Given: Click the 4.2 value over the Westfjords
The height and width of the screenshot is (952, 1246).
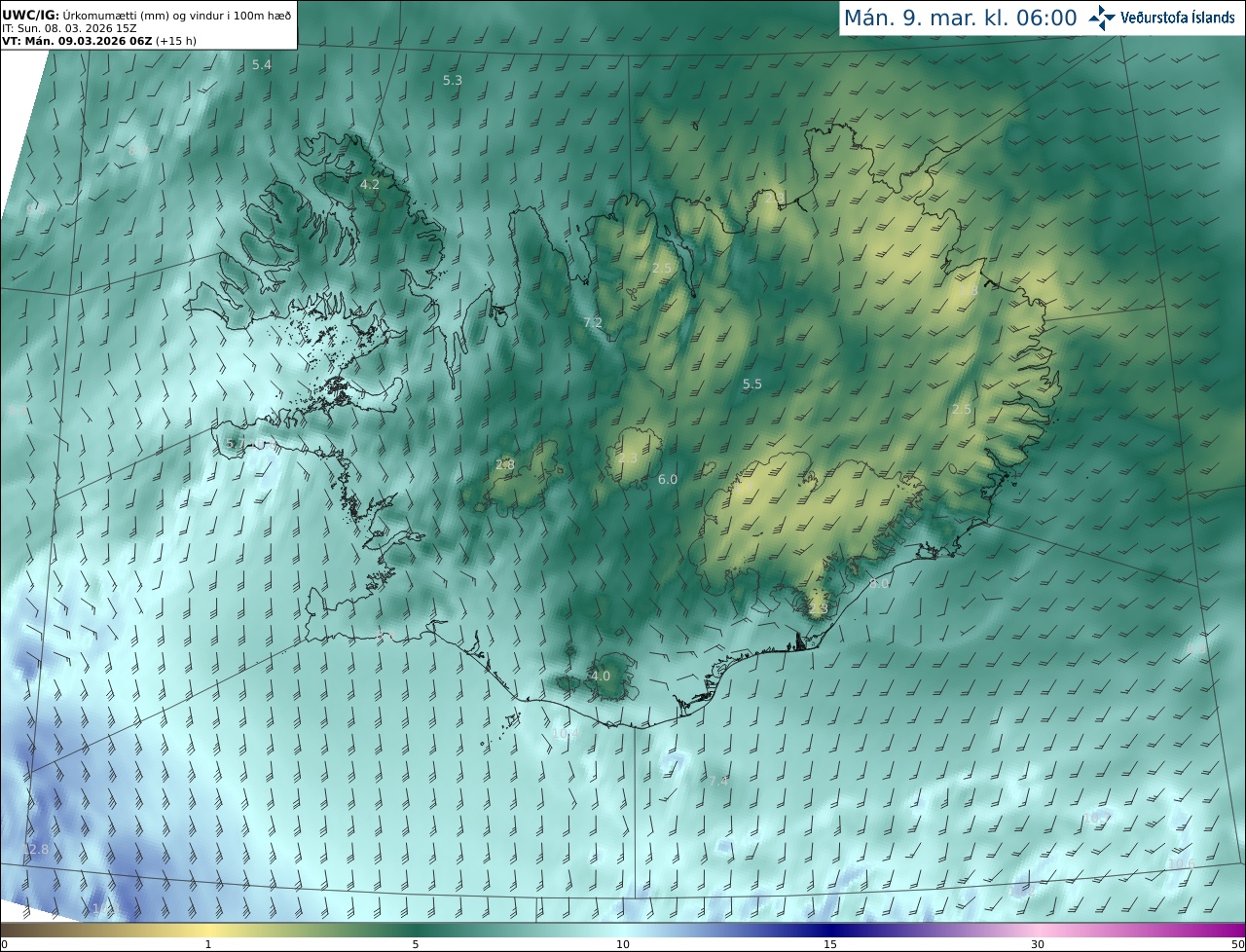Looking at the screenshot, I should [370, 184].
